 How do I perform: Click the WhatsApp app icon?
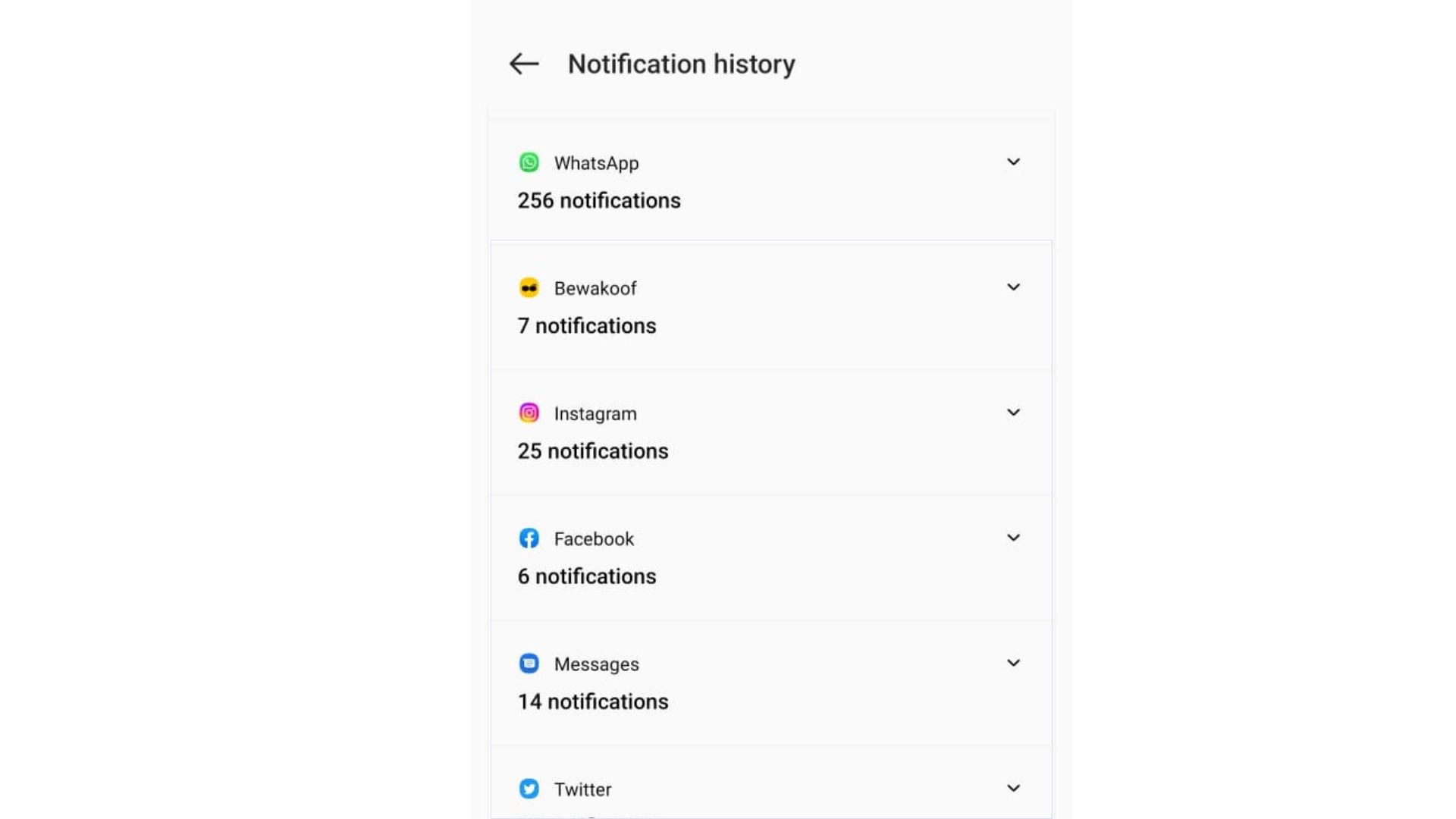(x=529, y=162)
